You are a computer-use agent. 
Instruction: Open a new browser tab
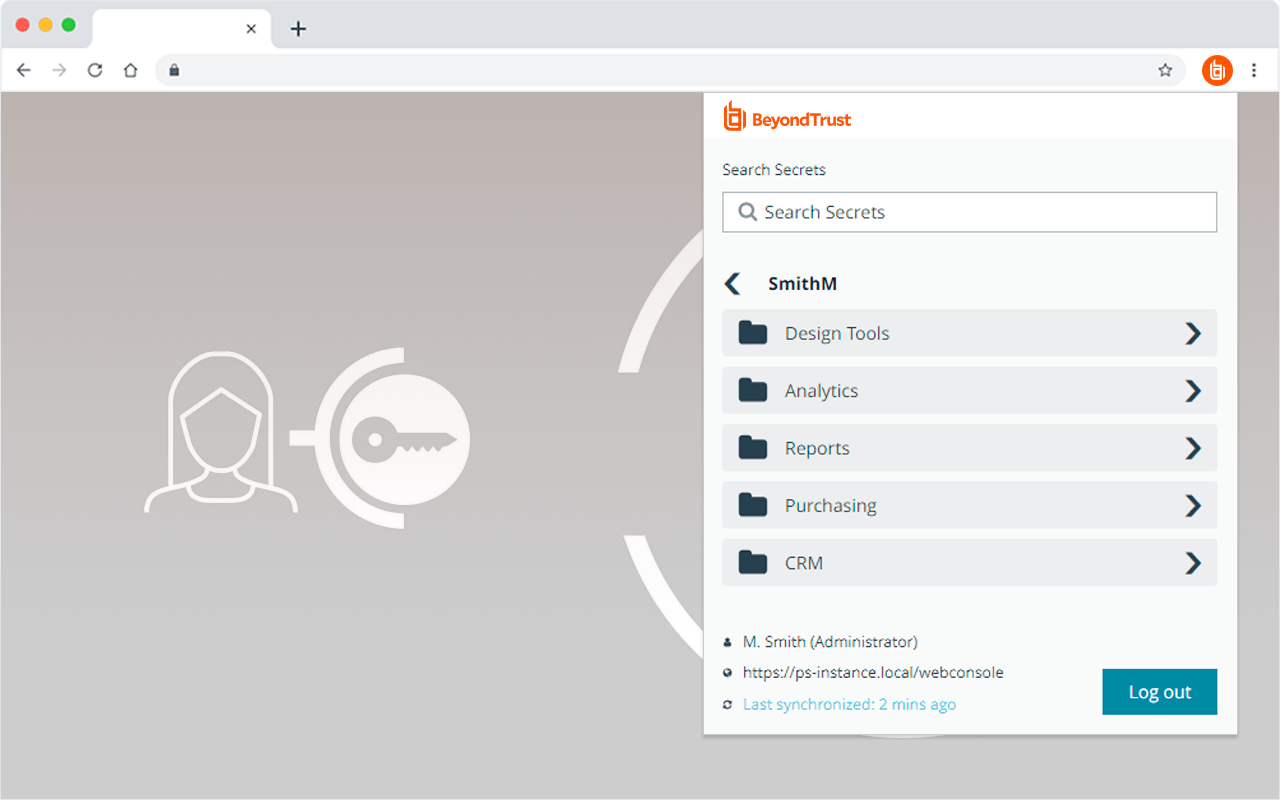click(x=298, y=28)
